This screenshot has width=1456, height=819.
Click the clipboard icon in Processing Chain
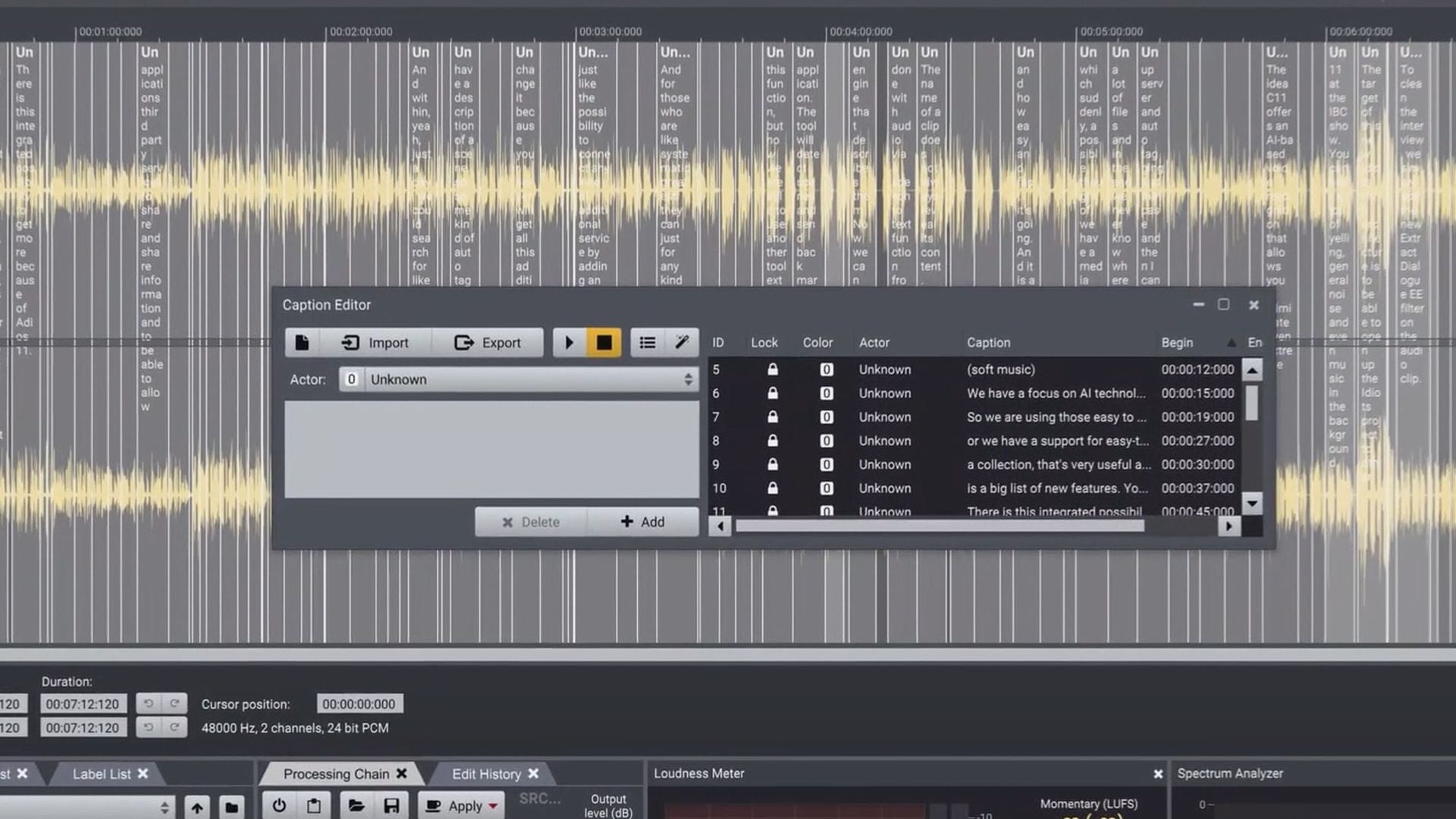pos(314,805)
